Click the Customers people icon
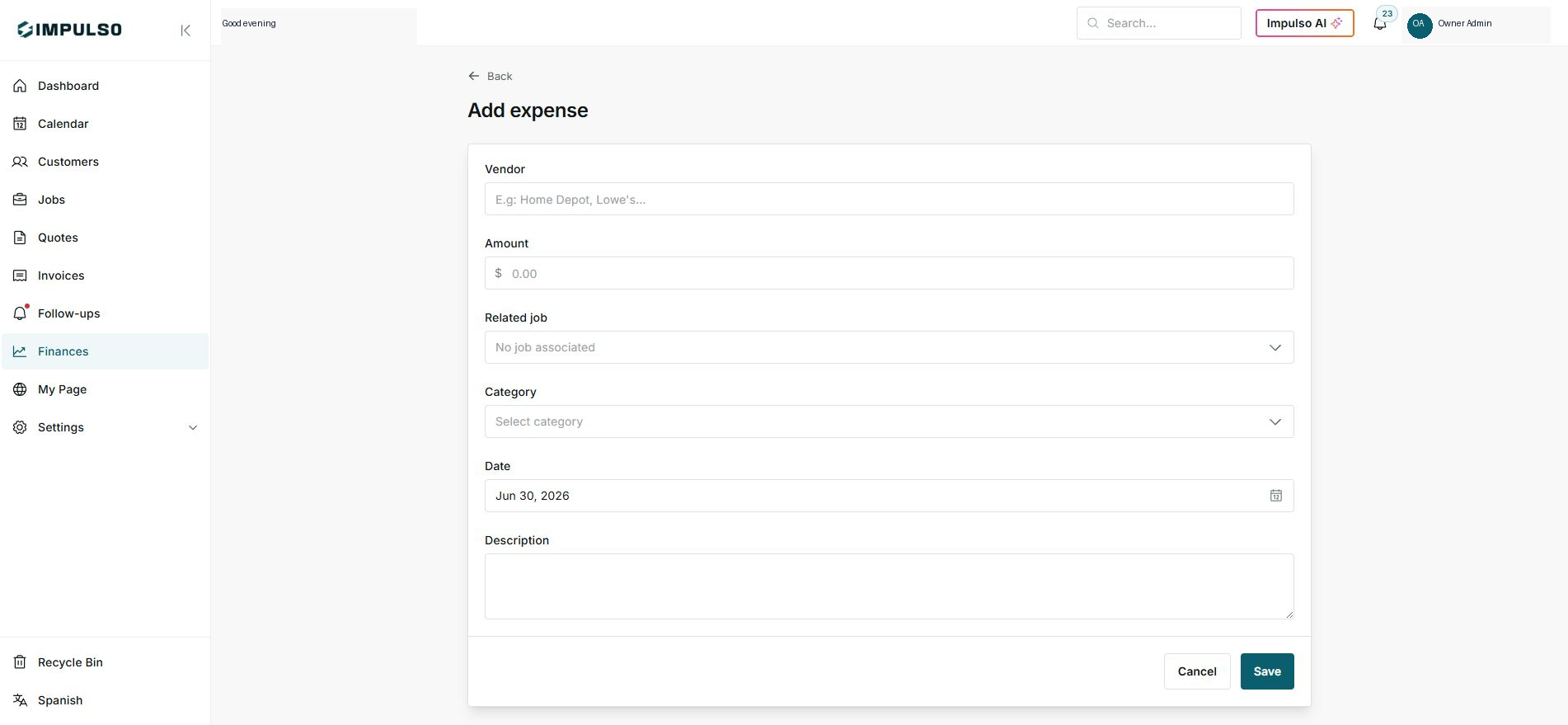The image size is (1568, 725). [x=20, y=162]
